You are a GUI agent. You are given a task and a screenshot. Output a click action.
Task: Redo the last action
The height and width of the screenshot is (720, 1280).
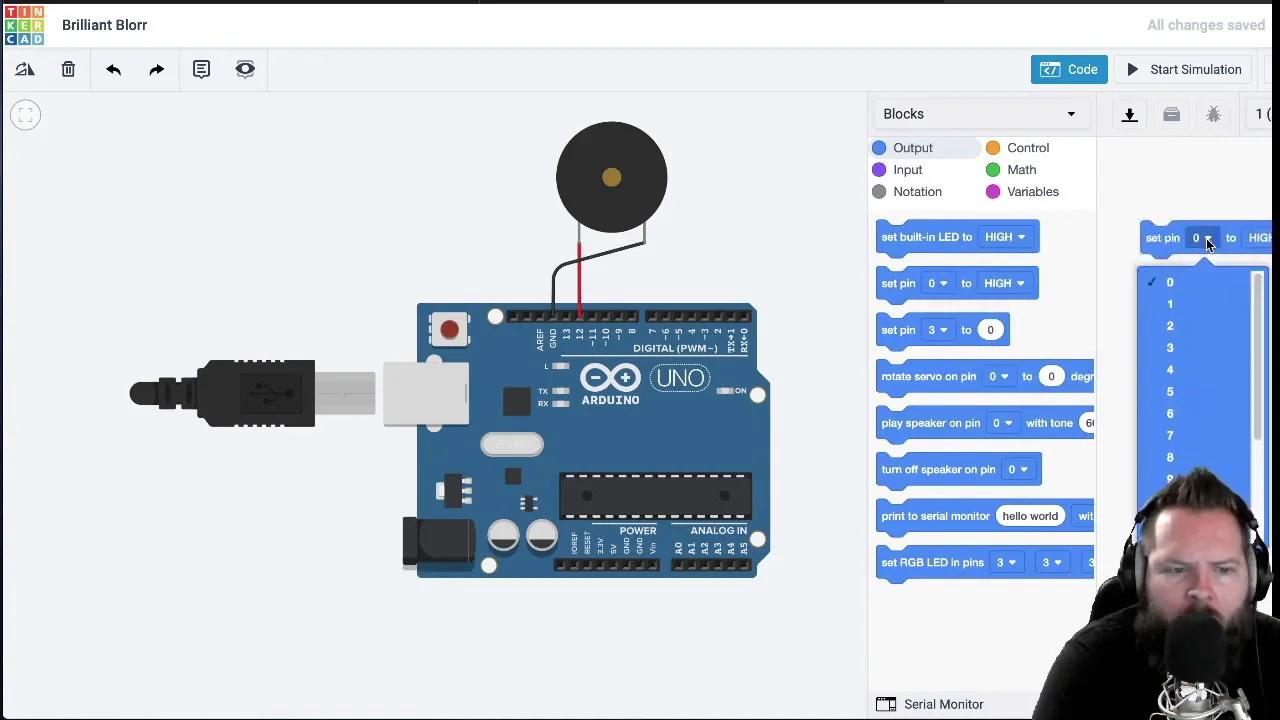tap(157, 69)
